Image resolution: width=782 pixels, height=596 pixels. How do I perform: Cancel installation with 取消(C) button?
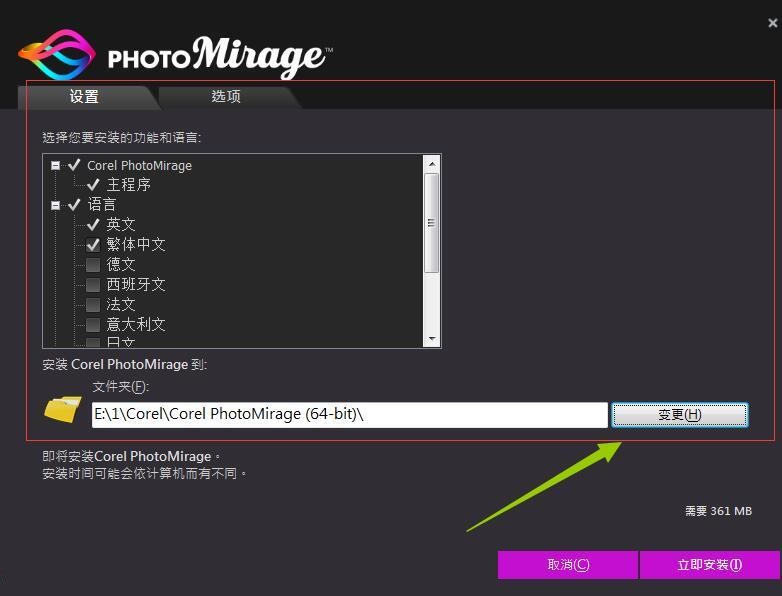pos(568,565)
